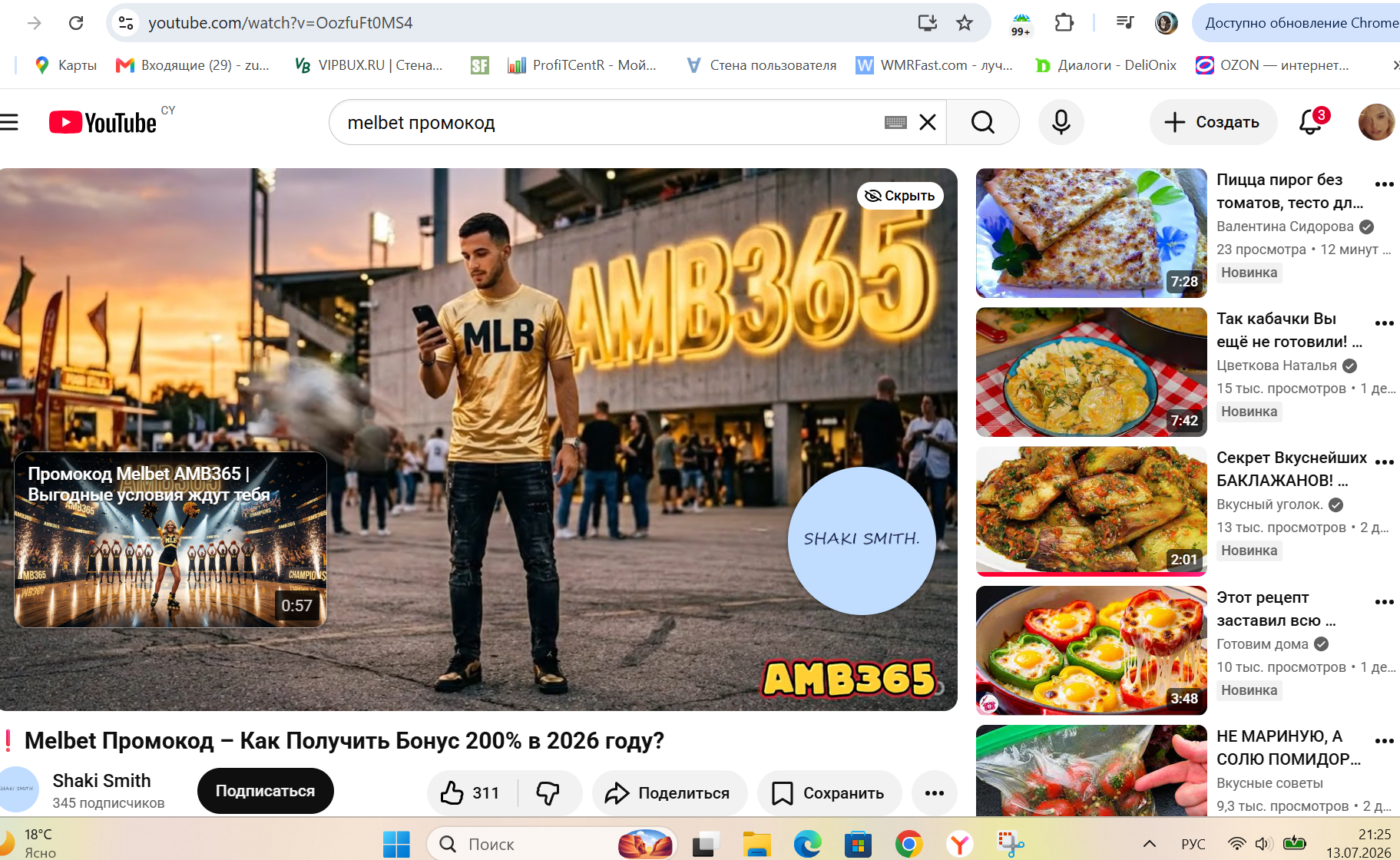Open the SF bookmark icon
The image size is (1400, 860).
(x=480, y=65)
